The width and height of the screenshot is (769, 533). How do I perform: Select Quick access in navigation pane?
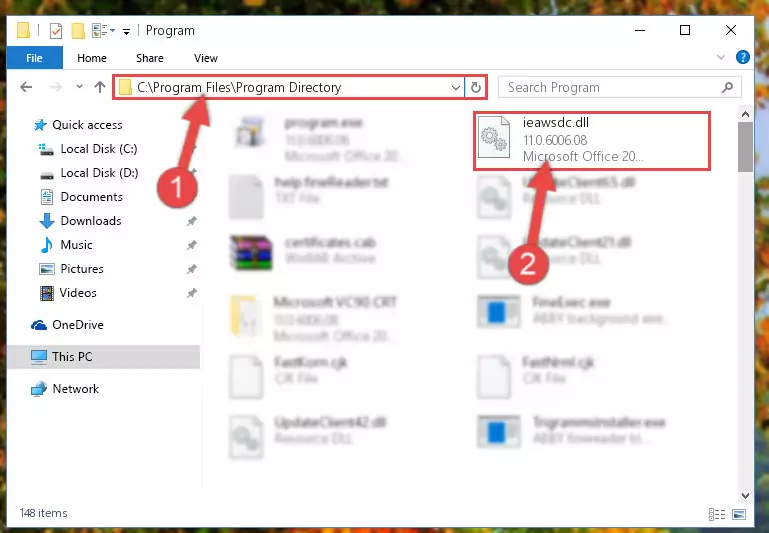click(x=87, y=125)
